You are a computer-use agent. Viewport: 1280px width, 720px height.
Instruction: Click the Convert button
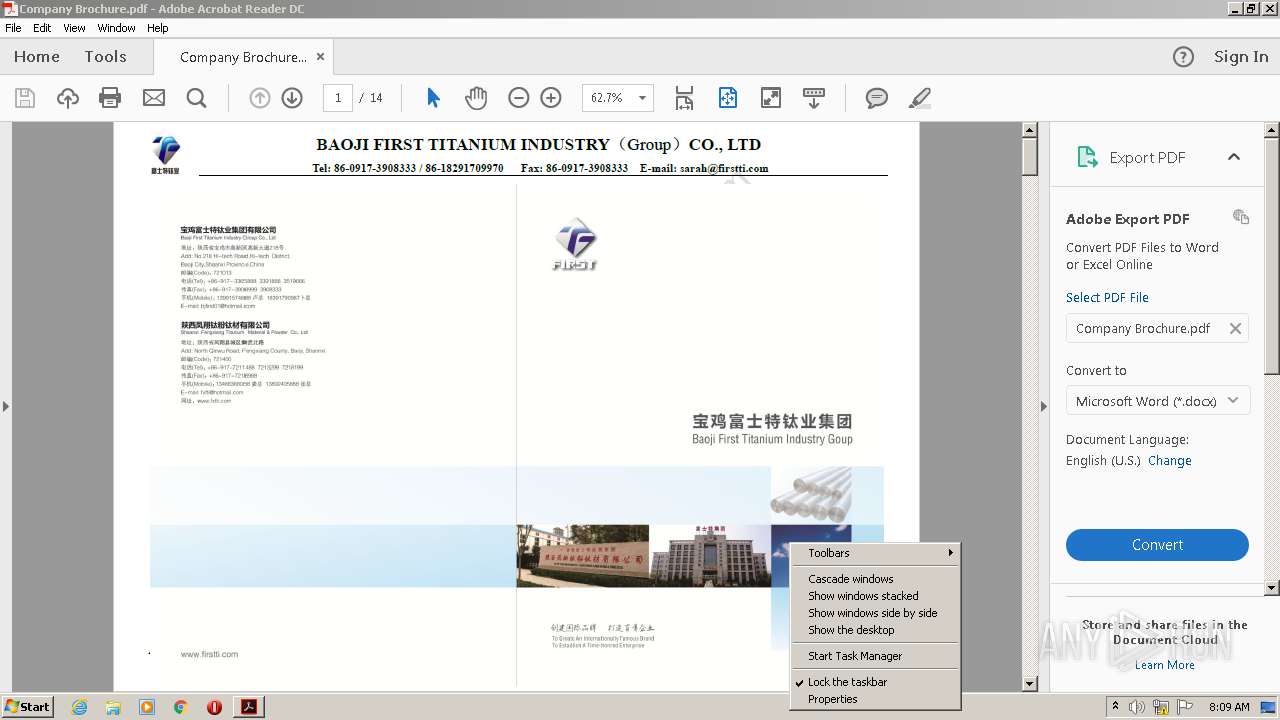1157,545
